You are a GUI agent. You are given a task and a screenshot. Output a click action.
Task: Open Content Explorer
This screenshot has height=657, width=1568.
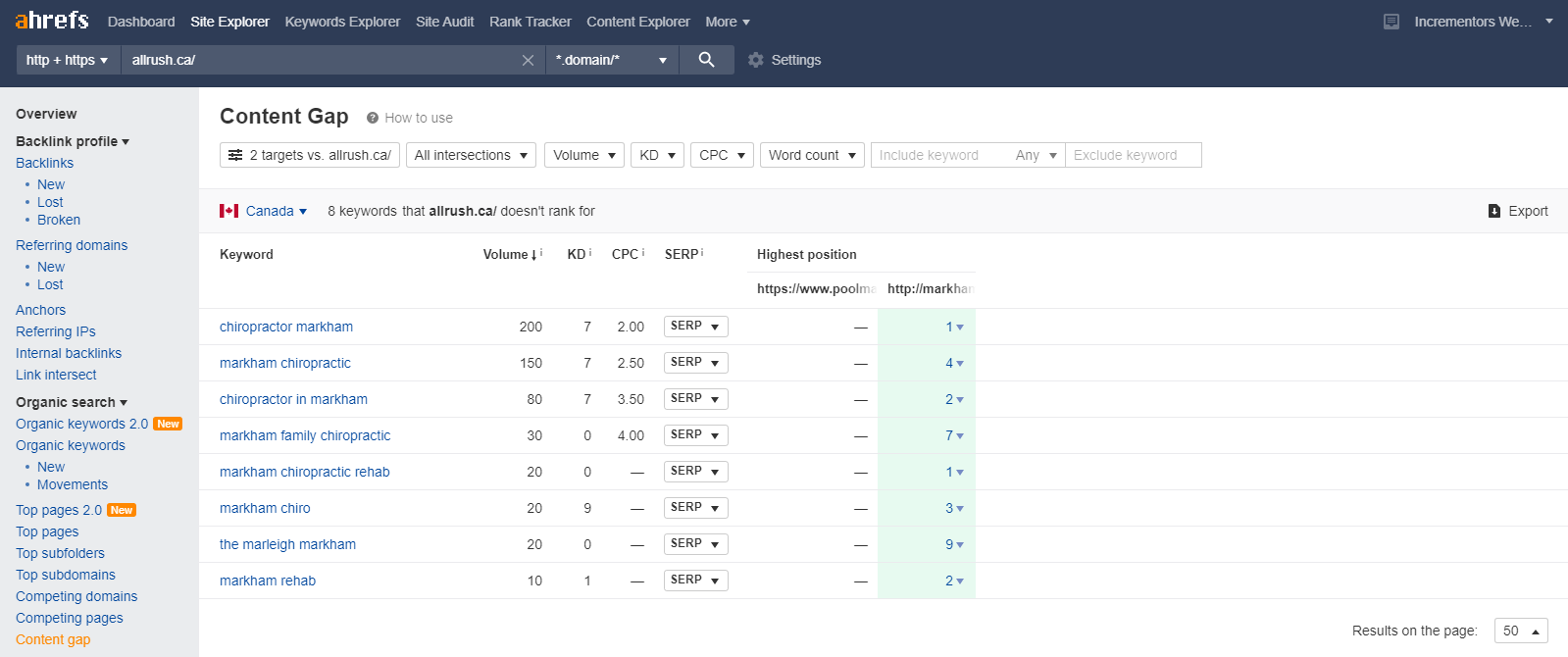pyautogui.click(x=638, y=22)
